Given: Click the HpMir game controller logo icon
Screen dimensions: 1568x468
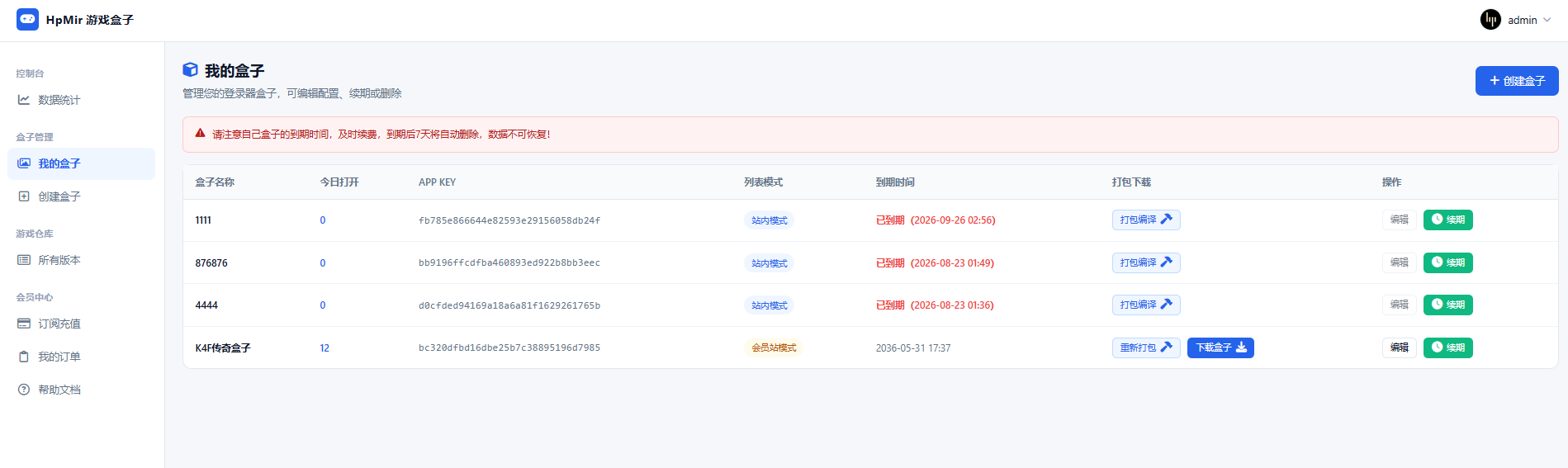Looking at the screenshot, I should point(27,19).
